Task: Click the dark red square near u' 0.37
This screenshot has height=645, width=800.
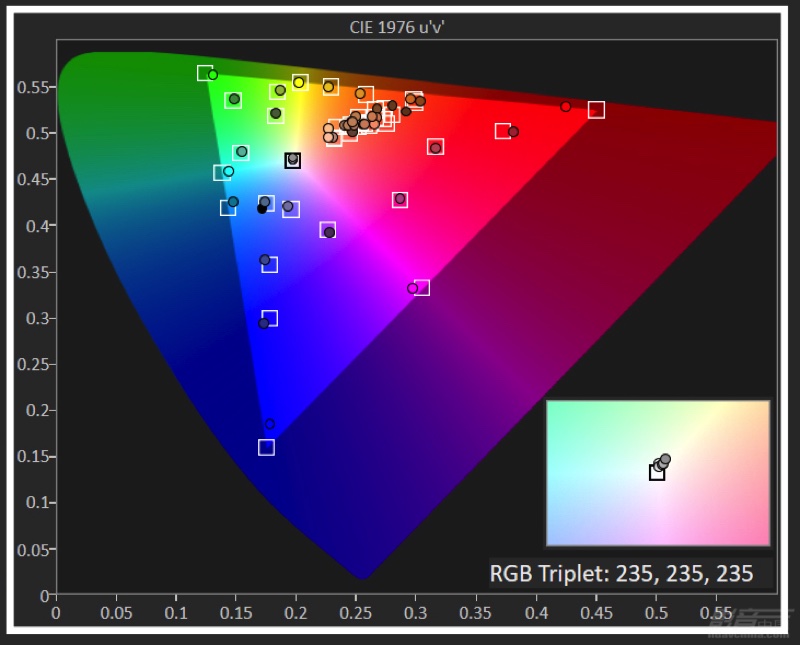Action: pos(503,131)
